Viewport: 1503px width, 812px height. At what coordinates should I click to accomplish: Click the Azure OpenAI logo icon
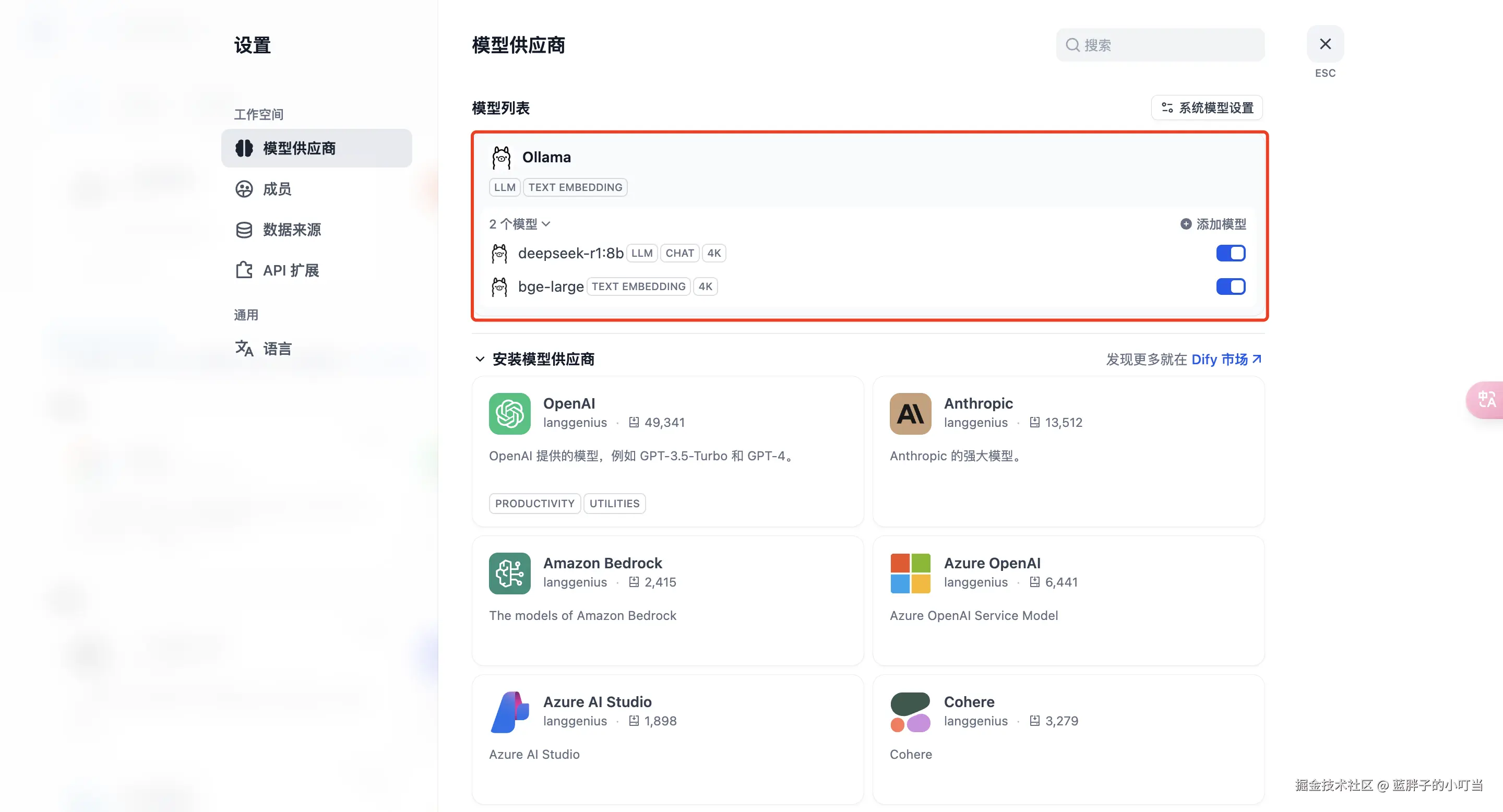910,573
